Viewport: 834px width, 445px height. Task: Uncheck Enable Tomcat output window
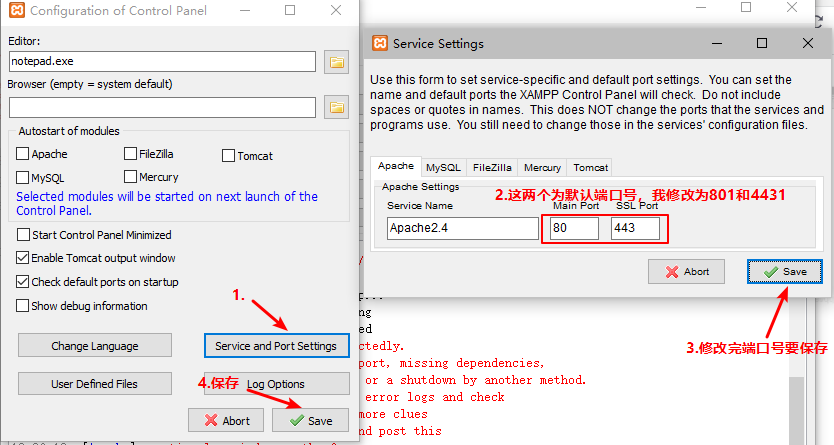22,258
